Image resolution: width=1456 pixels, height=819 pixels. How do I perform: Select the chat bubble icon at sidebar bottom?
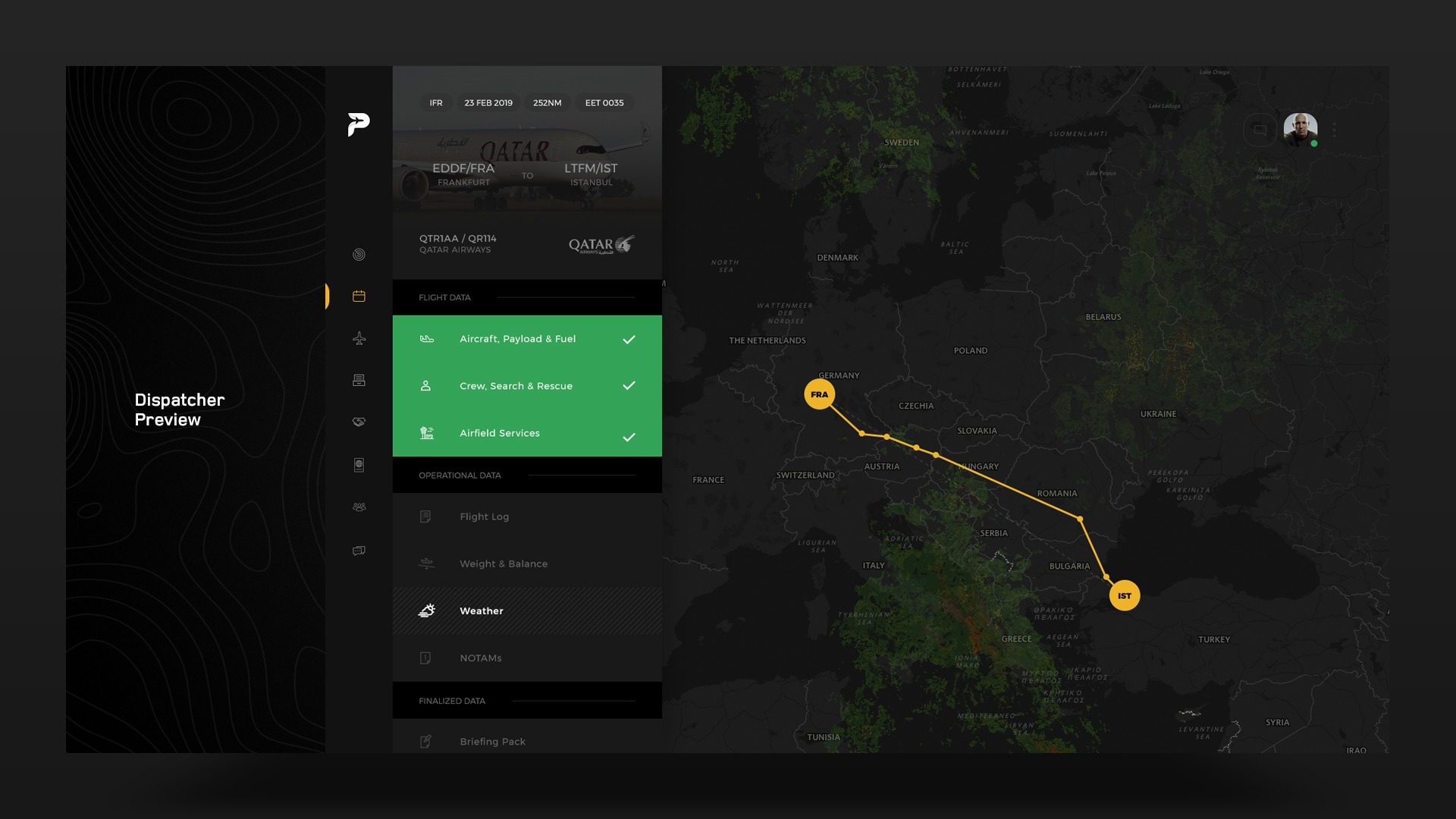click(359, 550)
